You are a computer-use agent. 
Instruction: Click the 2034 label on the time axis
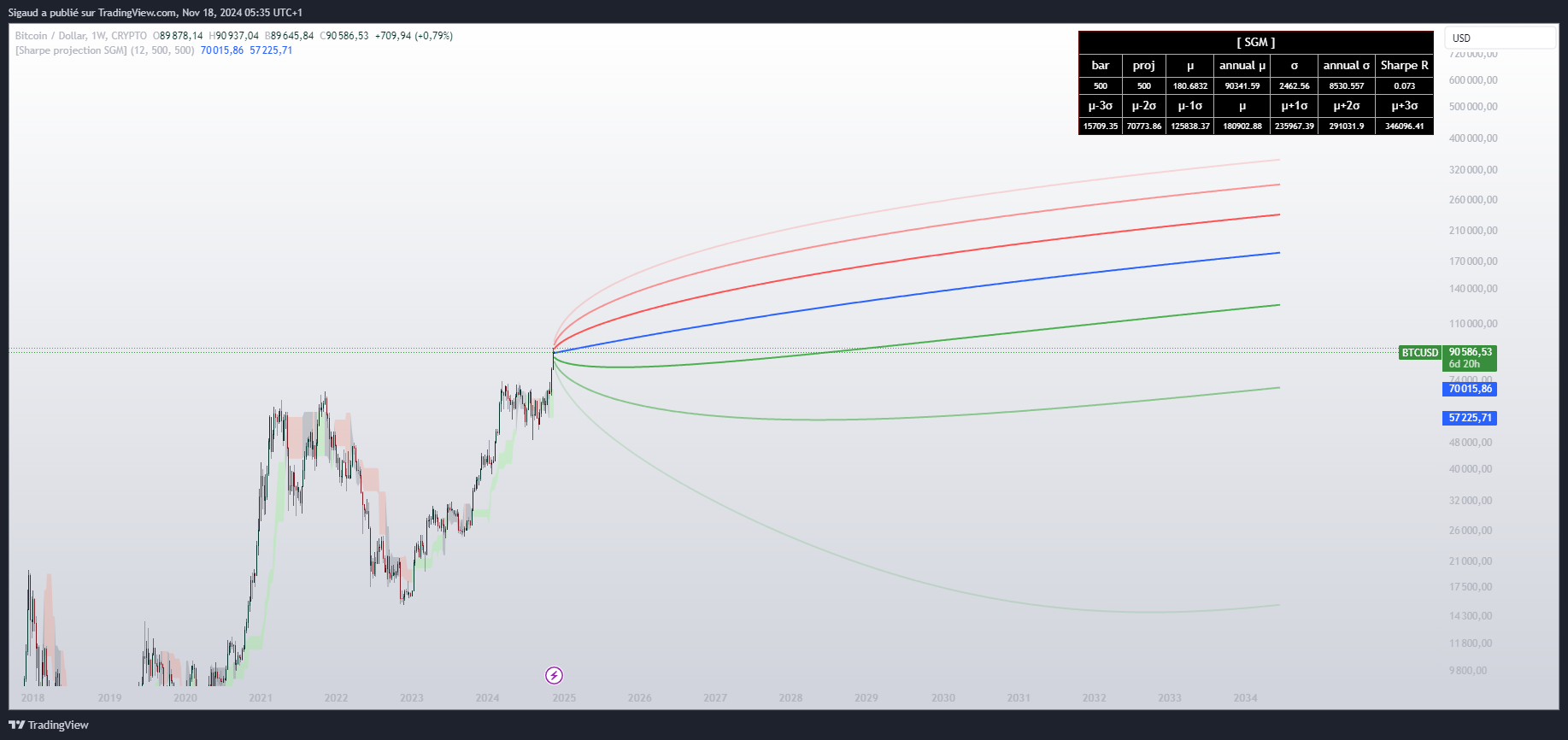pyautogui.click(x=1246, y=698)
